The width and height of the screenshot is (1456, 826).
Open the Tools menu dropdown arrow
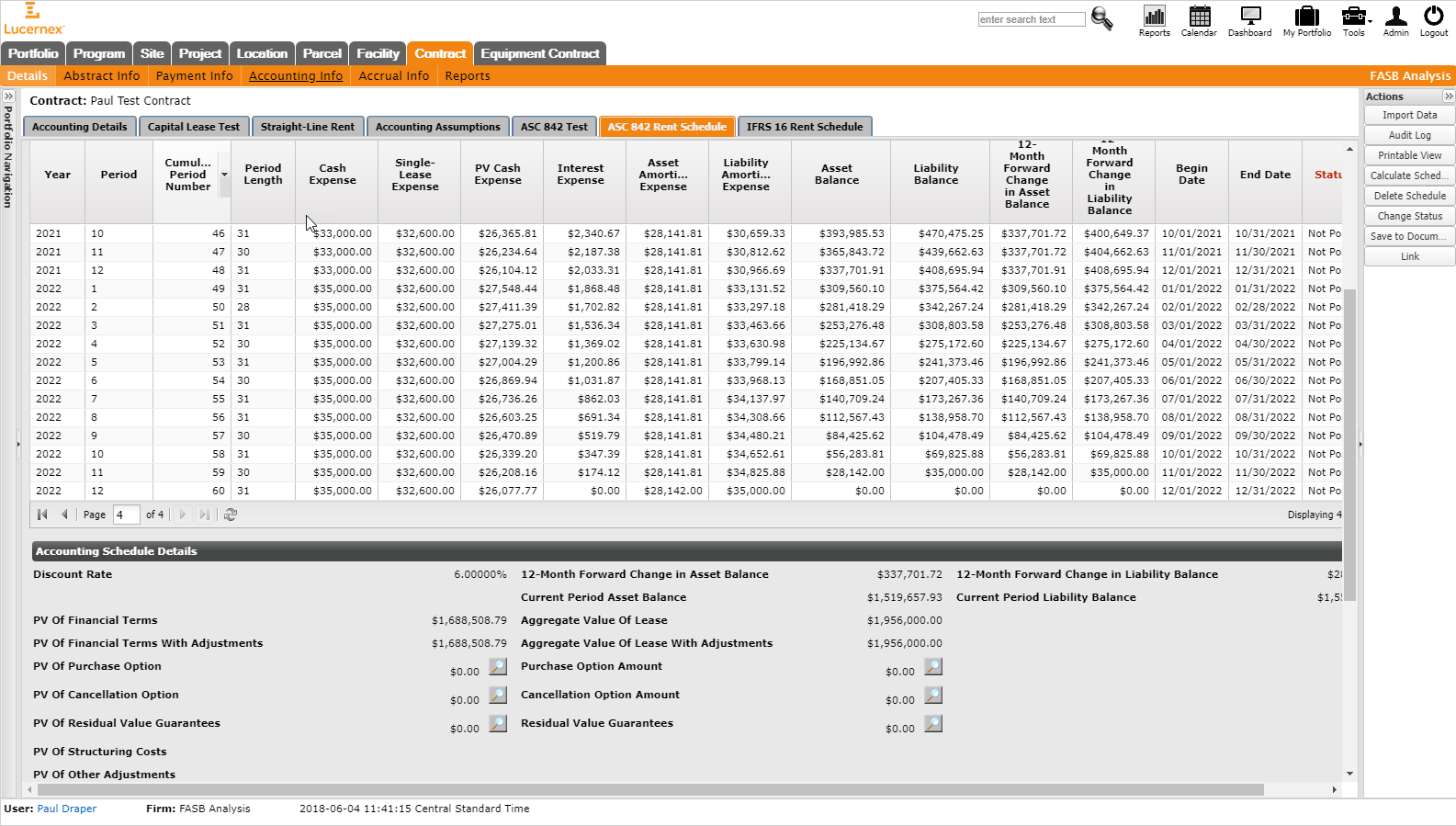[1370, 21]
